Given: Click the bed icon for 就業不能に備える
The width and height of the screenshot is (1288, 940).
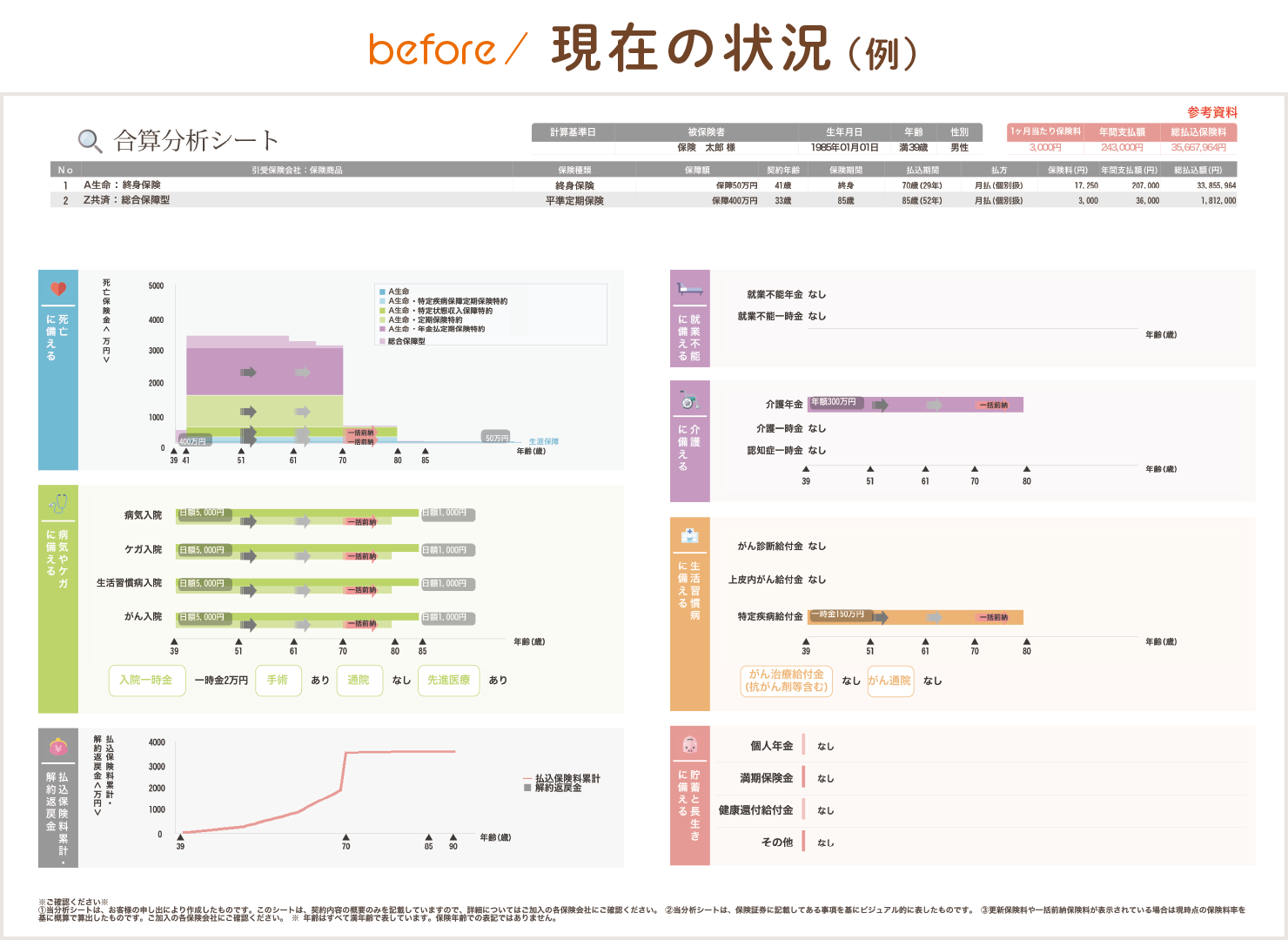Looking at the screenshot, I should point(689,288).
